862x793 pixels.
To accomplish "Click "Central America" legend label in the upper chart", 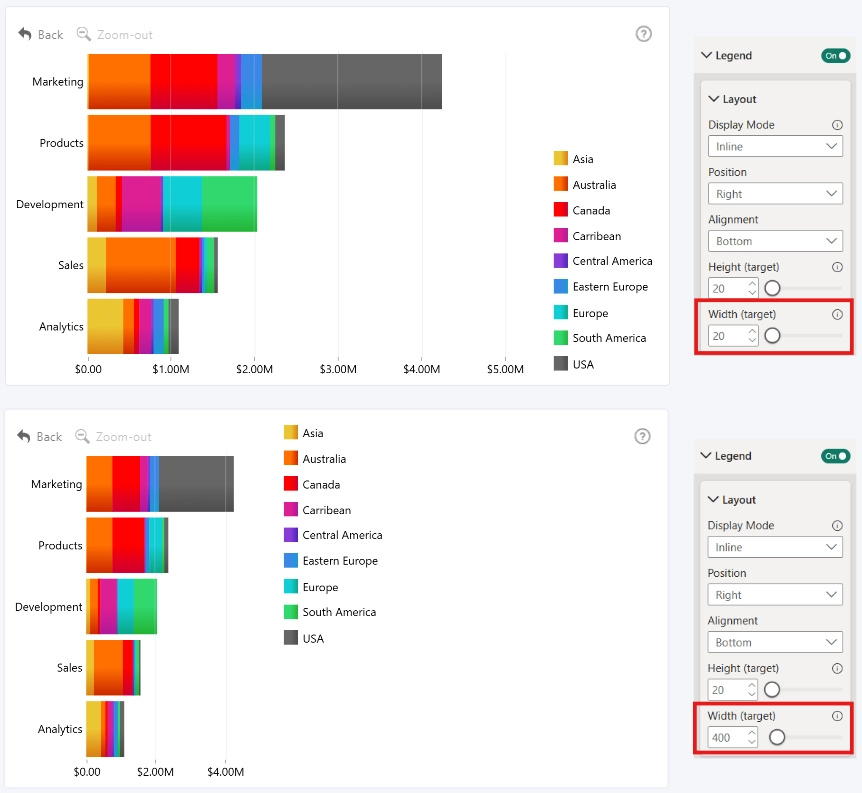I will tap(612, 261).
